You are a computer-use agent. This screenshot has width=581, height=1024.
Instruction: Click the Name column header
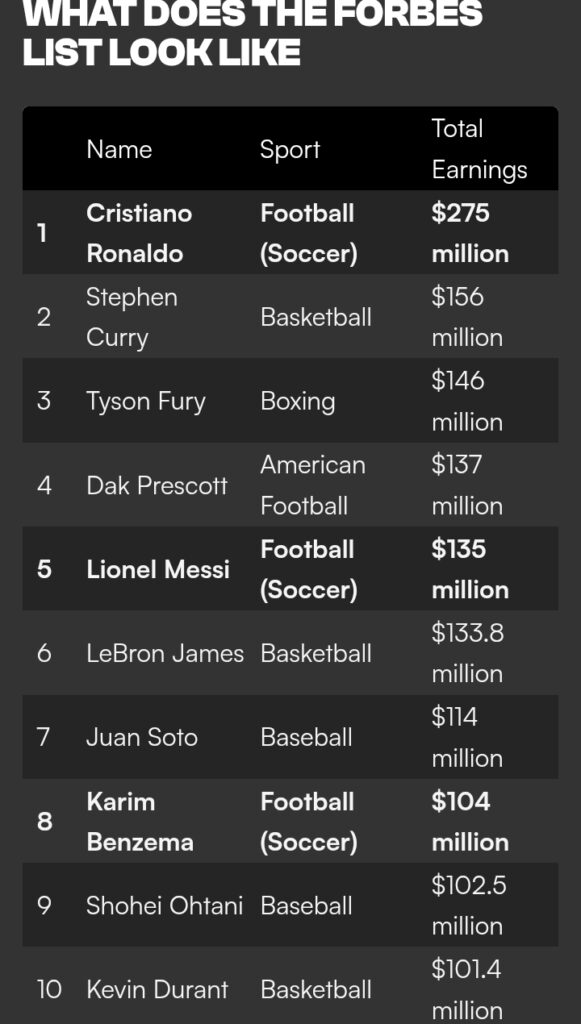119,150
